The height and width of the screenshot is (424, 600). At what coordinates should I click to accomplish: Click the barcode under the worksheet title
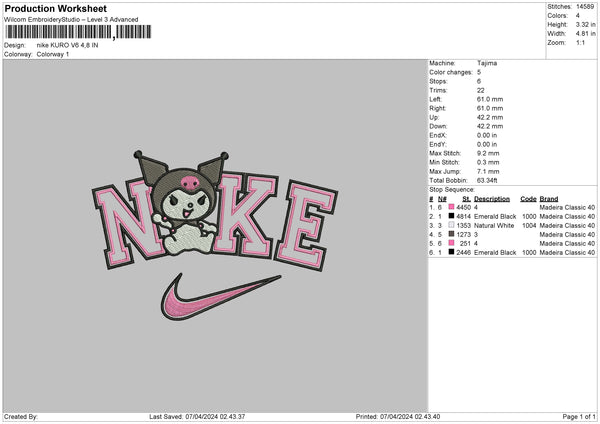[x=78, y=32]
